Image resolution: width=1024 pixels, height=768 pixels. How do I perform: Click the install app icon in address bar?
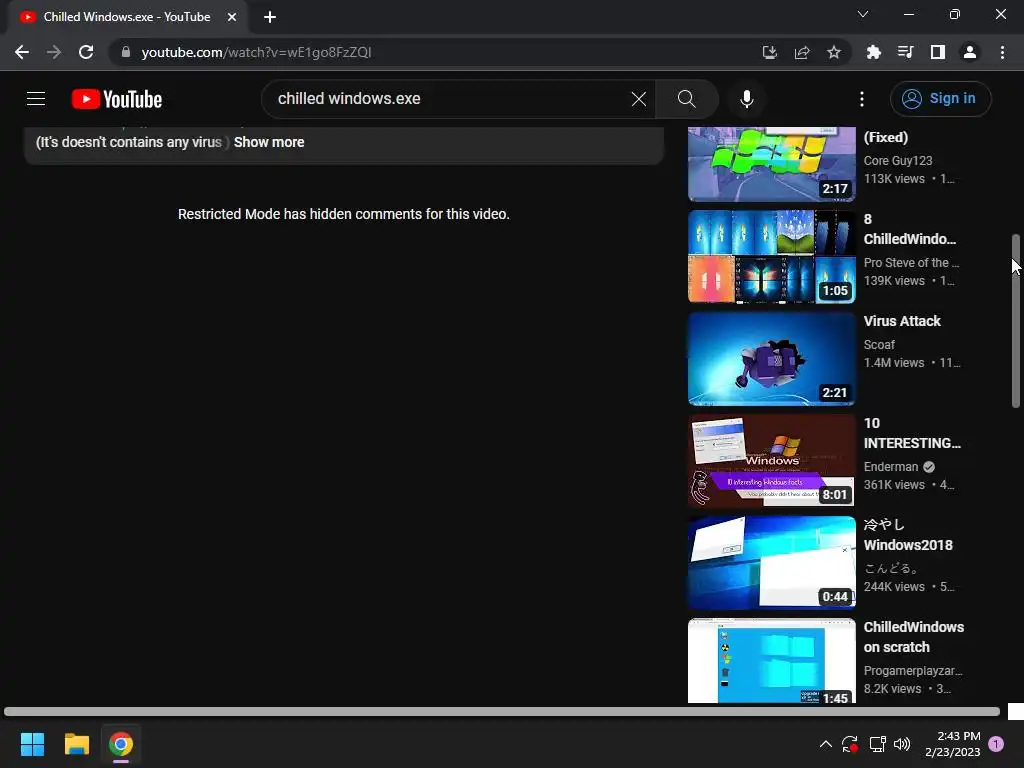770,52
